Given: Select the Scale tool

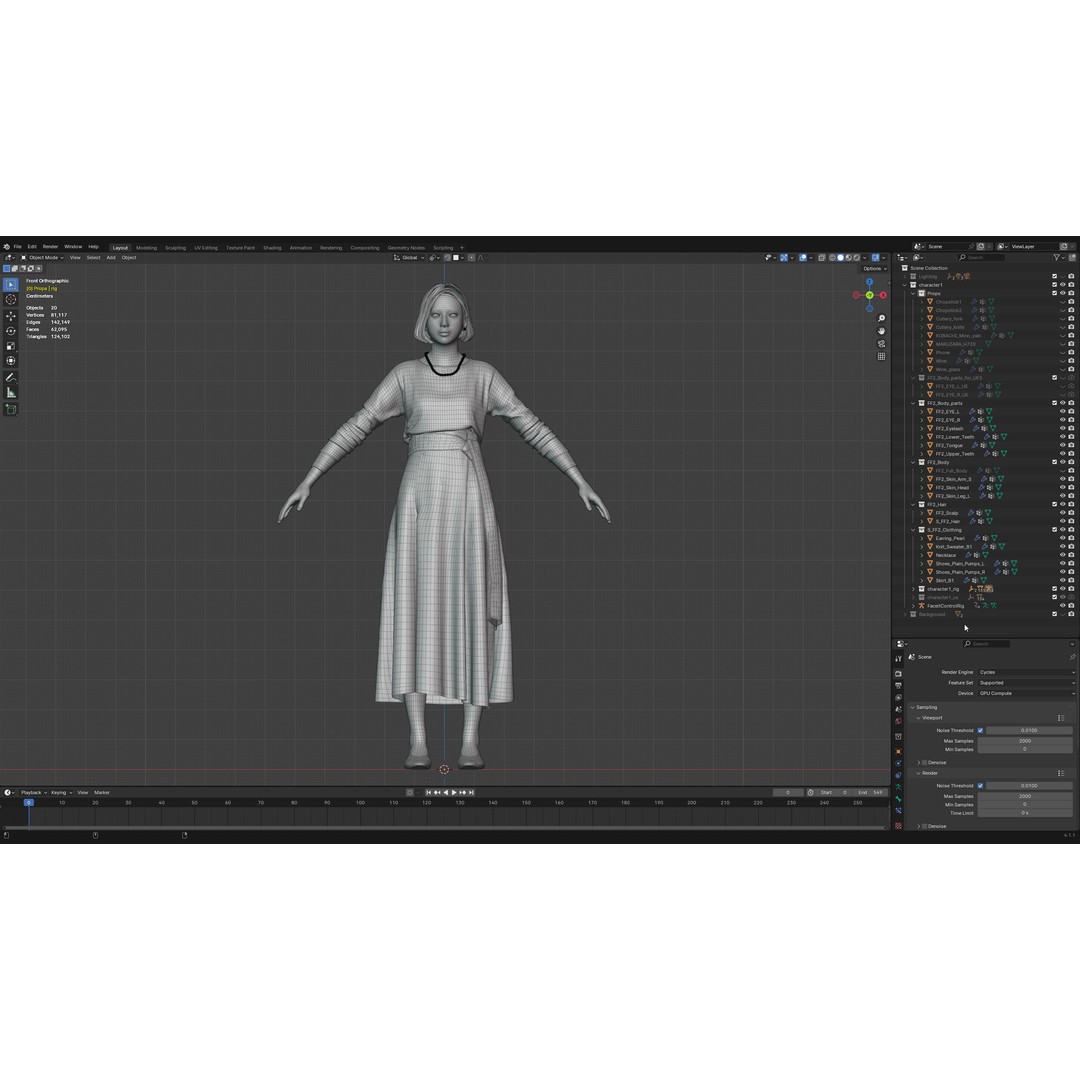Looking at the screenshot, I should pyautogui.click(x=11, y=346).
